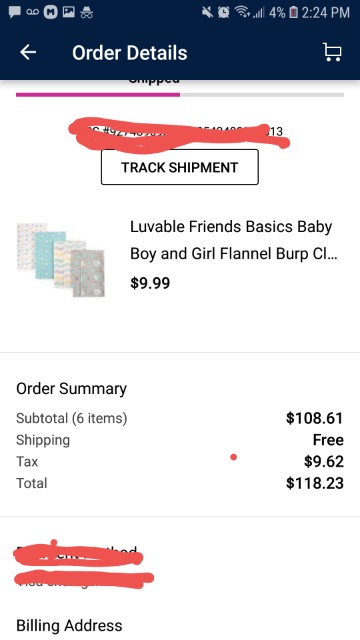Tap the message notification icon
The width and height of the screenshot is (360, 640).
coord(15,13)
